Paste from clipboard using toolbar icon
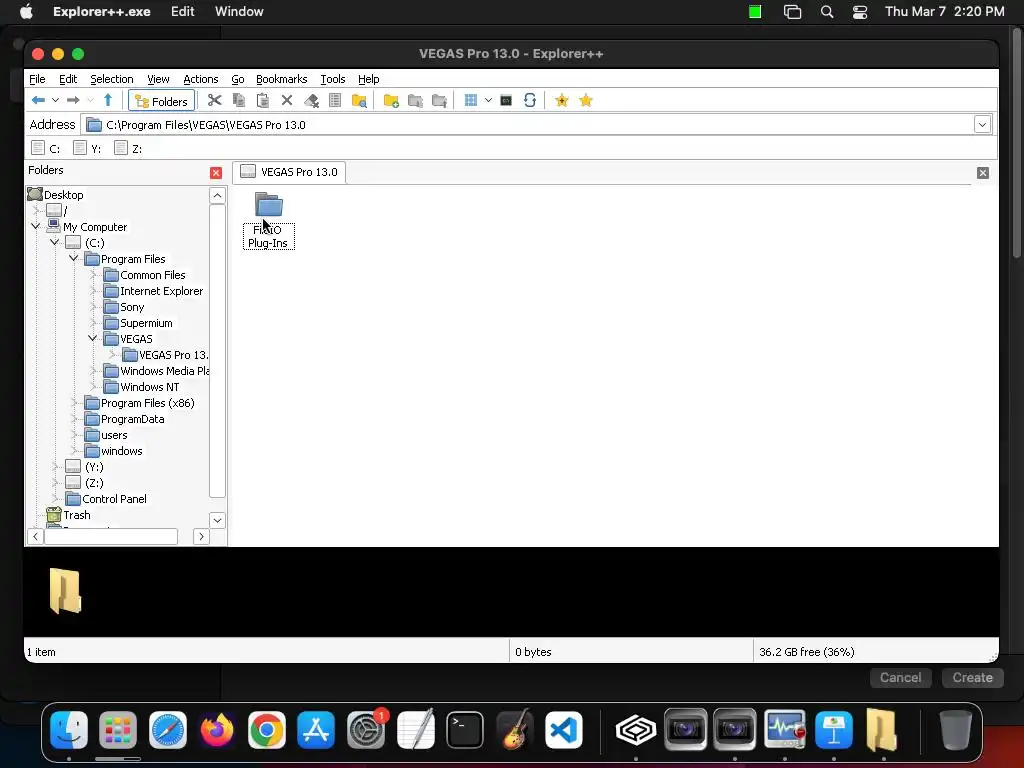Viewport: 1024px width, 768px height. click(x=263, y=101)
